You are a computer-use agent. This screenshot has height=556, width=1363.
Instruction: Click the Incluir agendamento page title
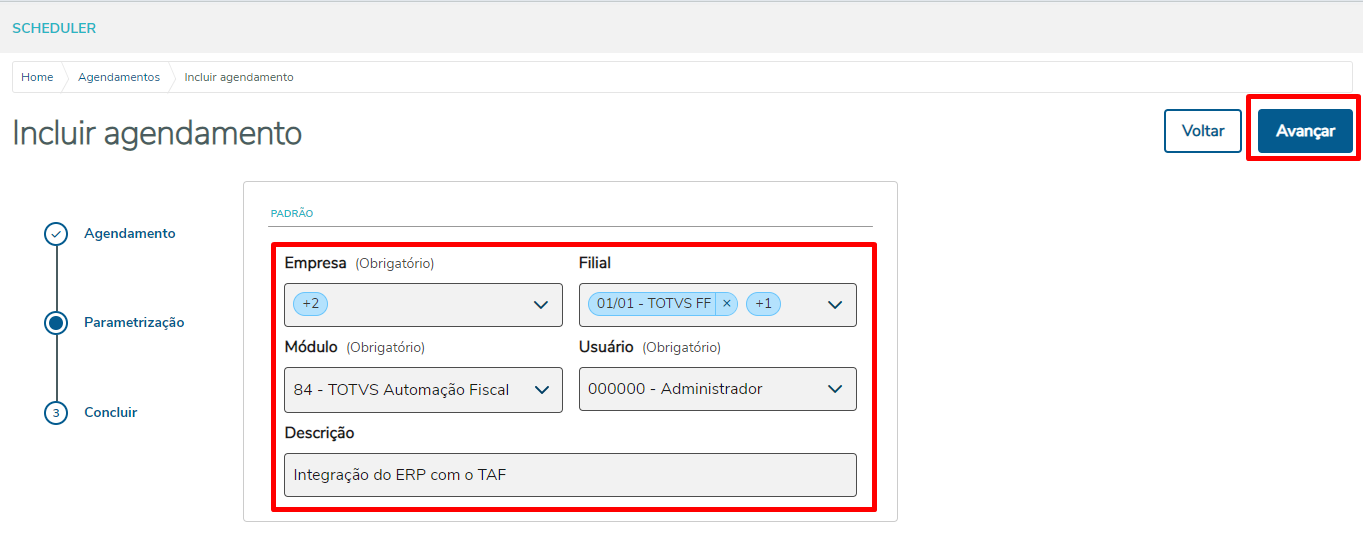(157, 133)
